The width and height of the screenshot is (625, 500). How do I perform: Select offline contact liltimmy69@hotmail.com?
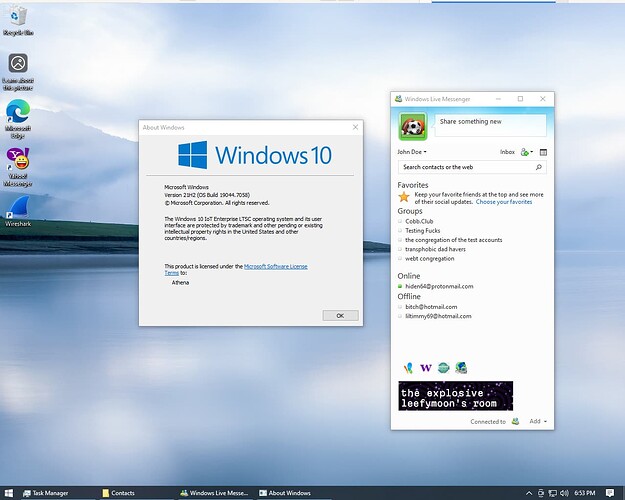[438, 316]
